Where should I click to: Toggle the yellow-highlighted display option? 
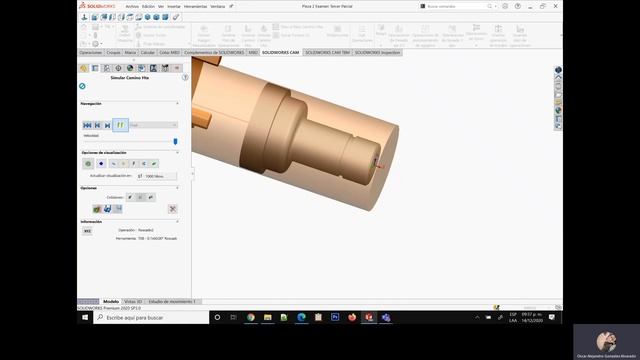tap(123, 164)
